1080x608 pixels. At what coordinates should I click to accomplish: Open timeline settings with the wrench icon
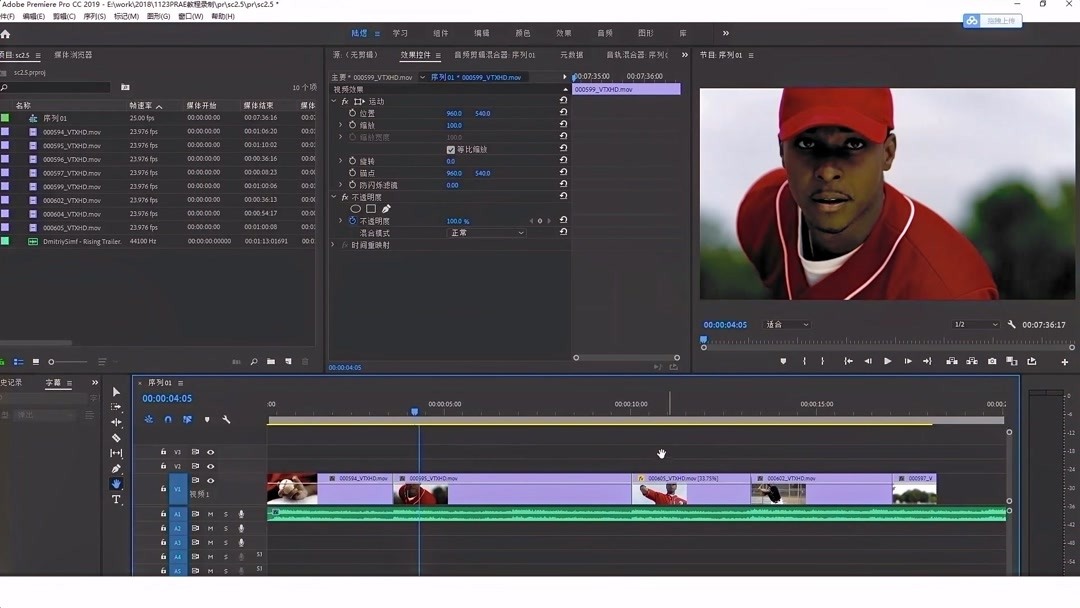(226, 419)
